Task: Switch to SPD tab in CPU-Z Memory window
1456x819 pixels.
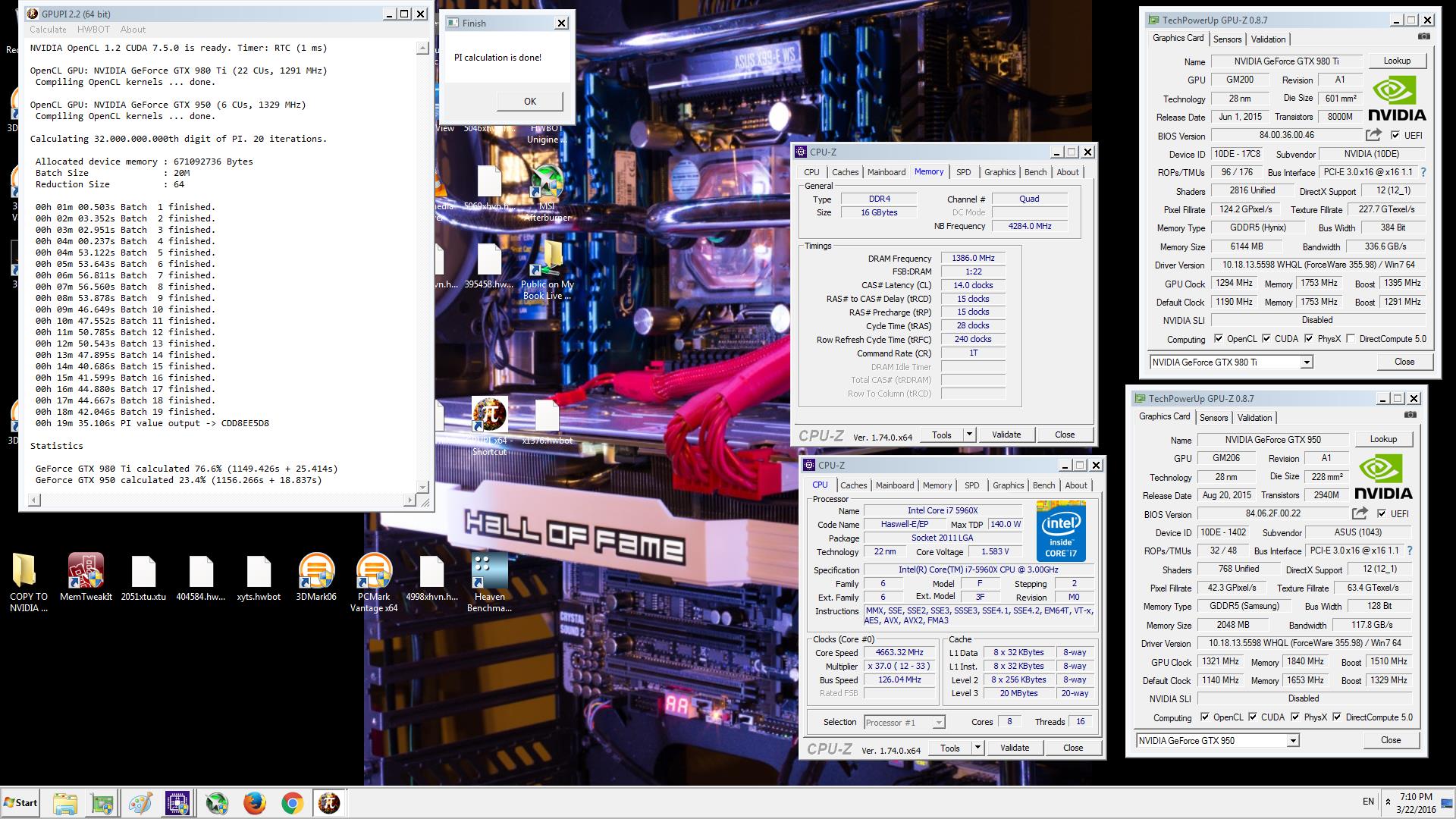Action: click(x=963, y=172)
